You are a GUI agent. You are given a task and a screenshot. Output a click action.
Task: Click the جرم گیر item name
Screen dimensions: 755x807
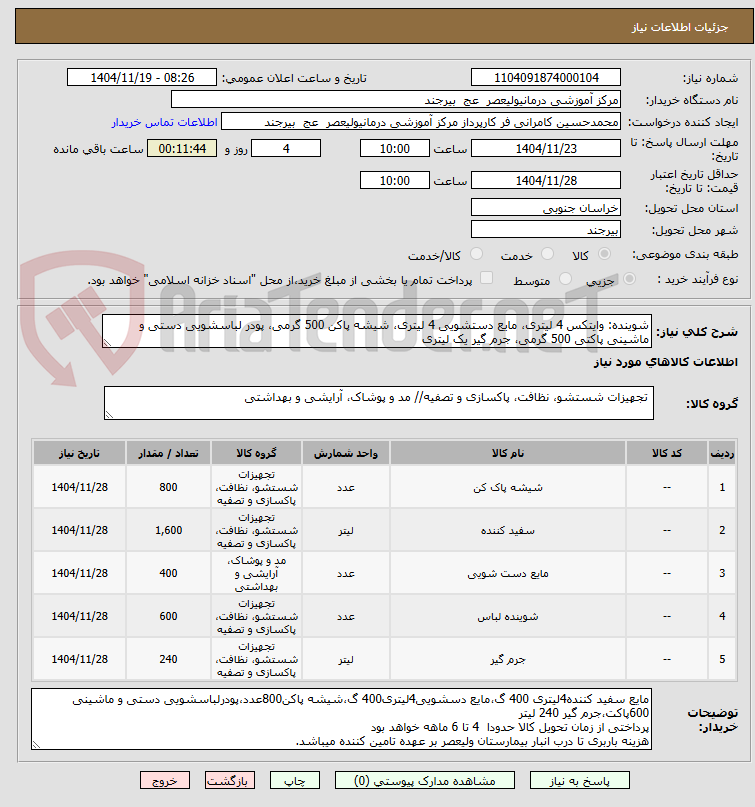coord(508,659)
